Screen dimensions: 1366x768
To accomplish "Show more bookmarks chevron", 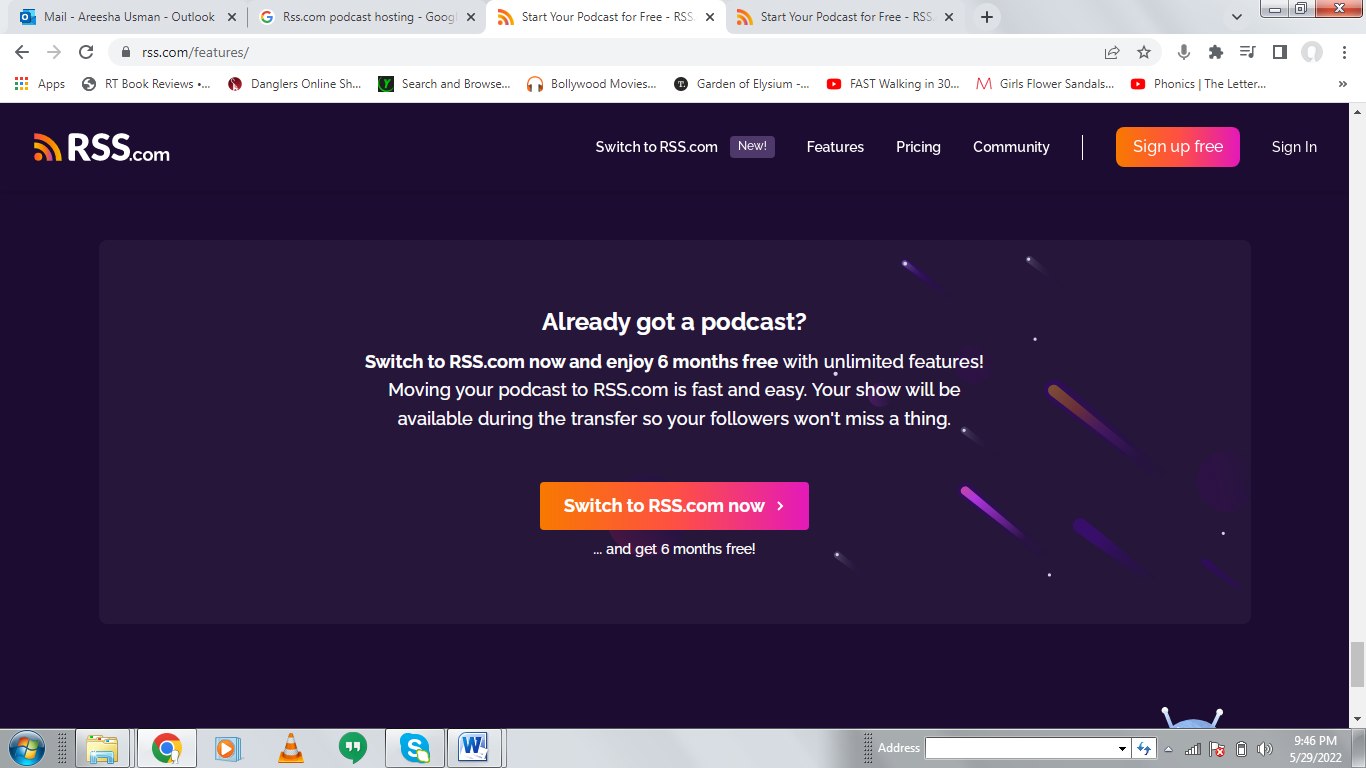I will 1342,84.
